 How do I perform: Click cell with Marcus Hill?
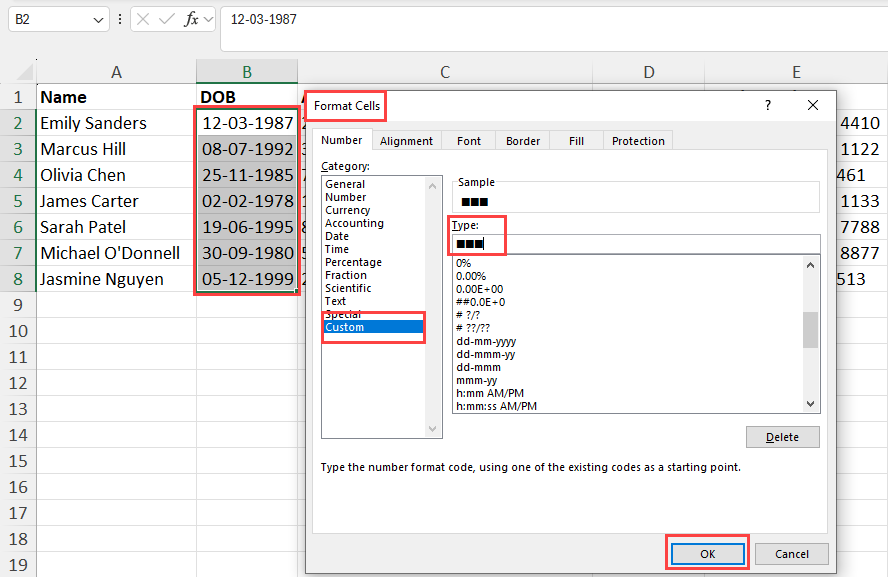(x=116, y=149)
